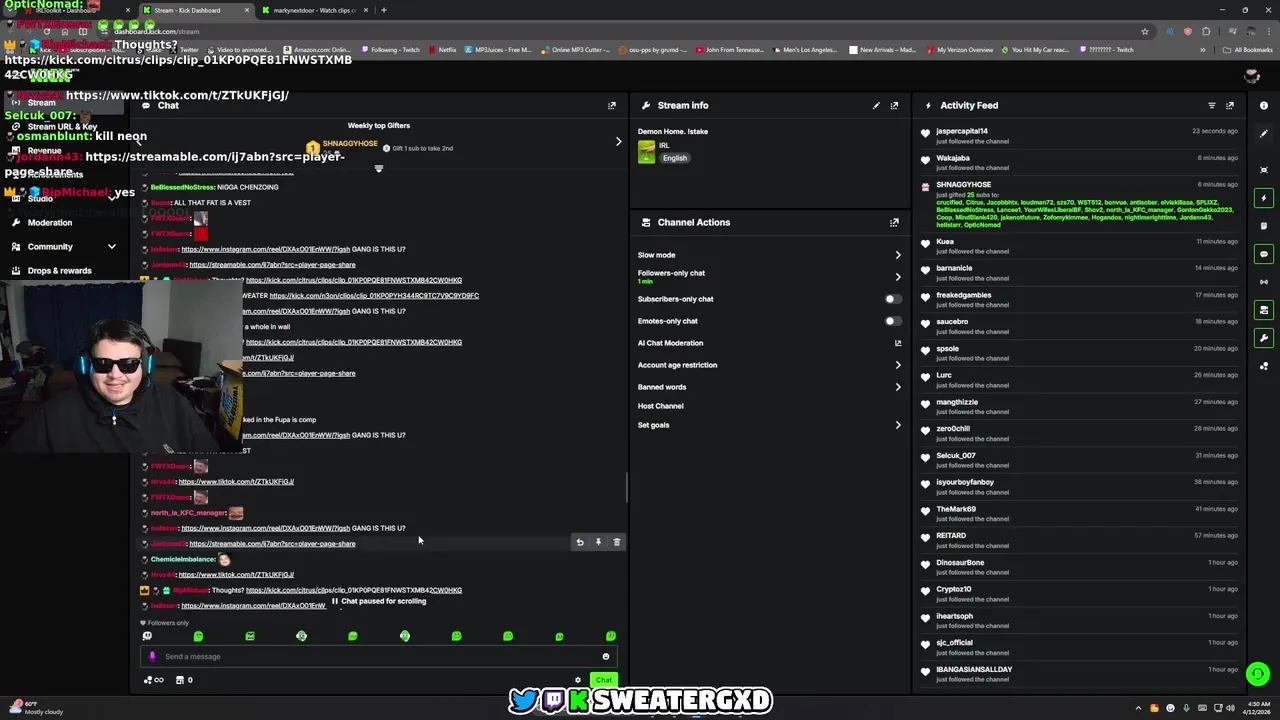This screenshot has height=720, width=1280.
Task: Pop out the Activity Feed panel
Action: tap(1230, 105)
